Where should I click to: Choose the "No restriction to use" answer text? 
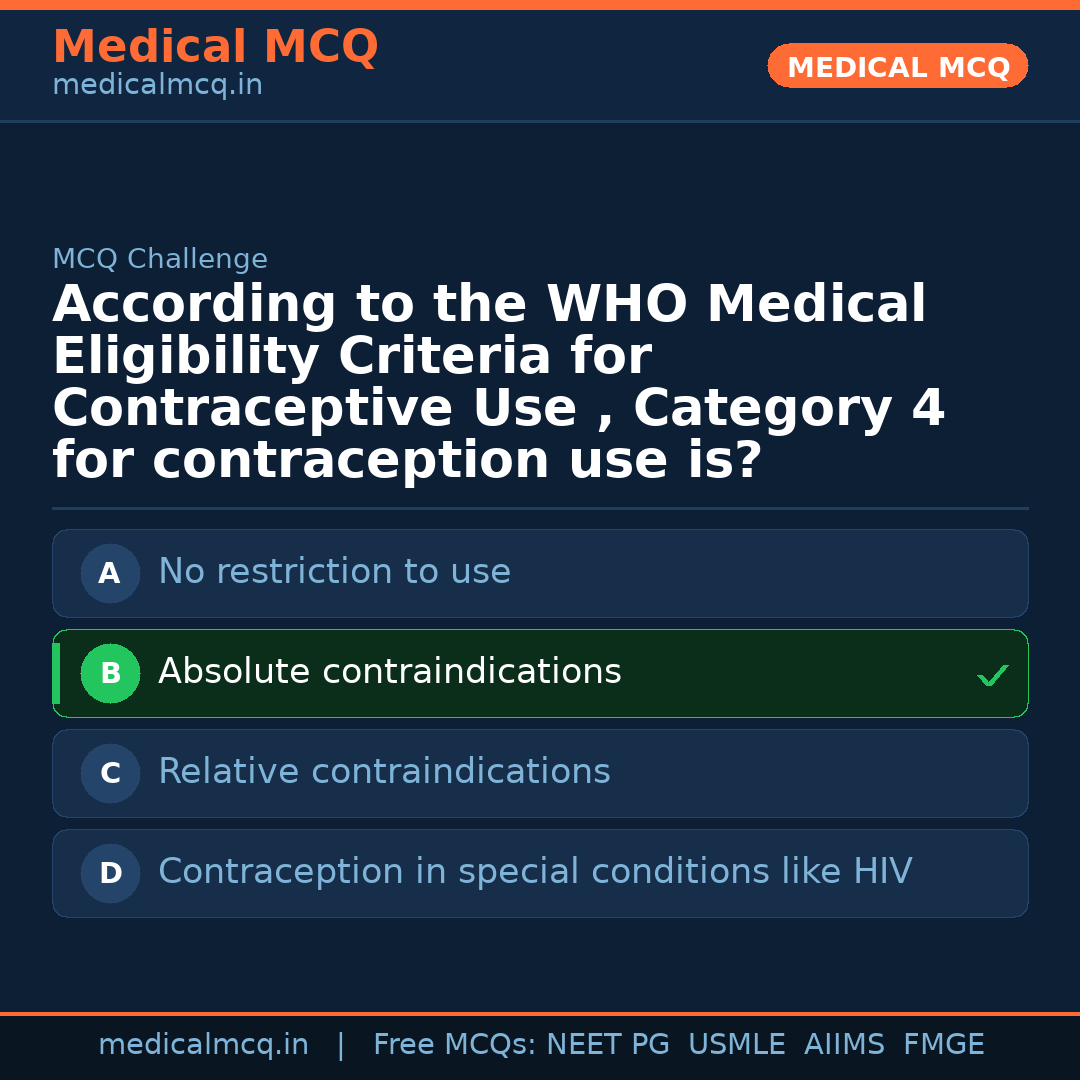pos(334,572)
